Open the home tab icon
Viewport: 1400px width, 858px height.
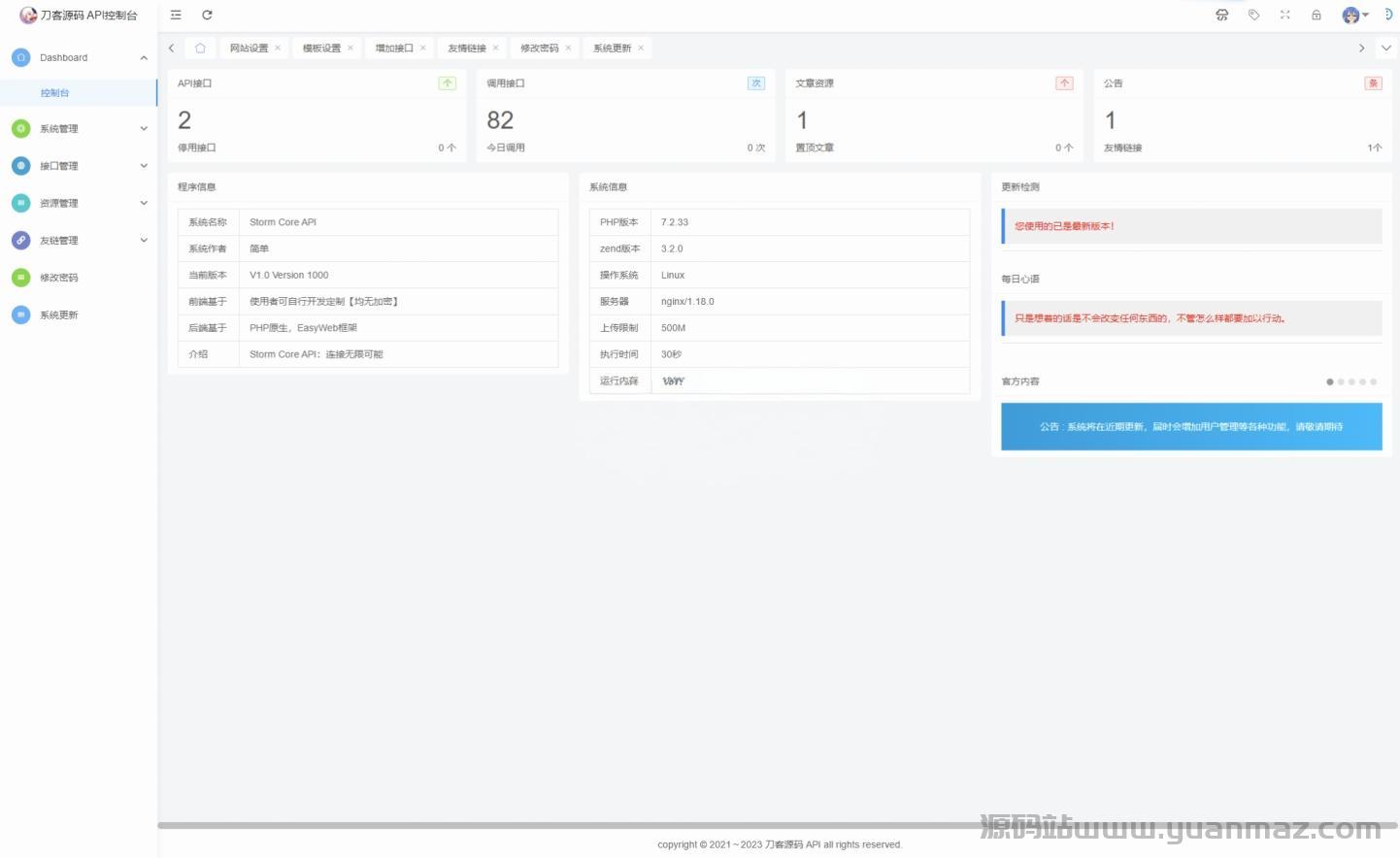(200, 48)
